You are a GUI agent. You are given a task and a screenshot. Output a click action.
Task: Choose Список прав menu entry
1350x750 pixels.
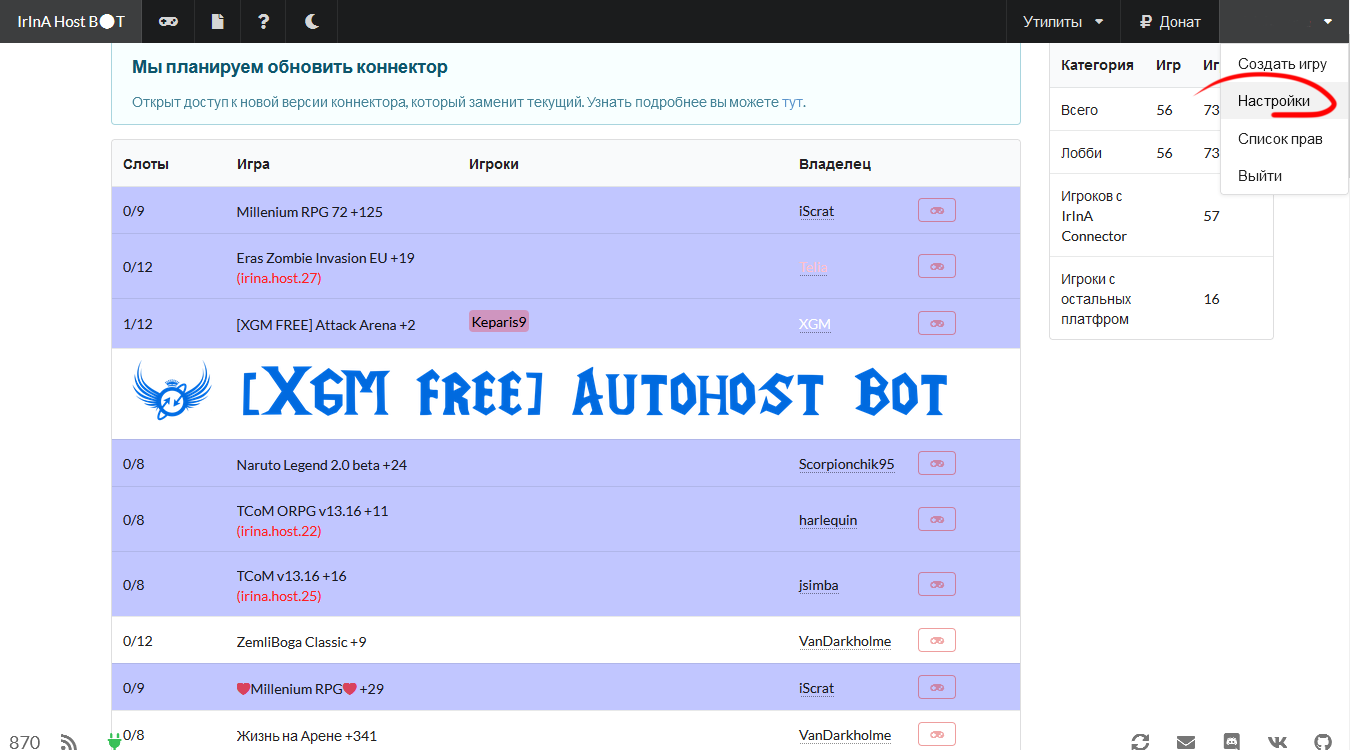(1283, 139)
